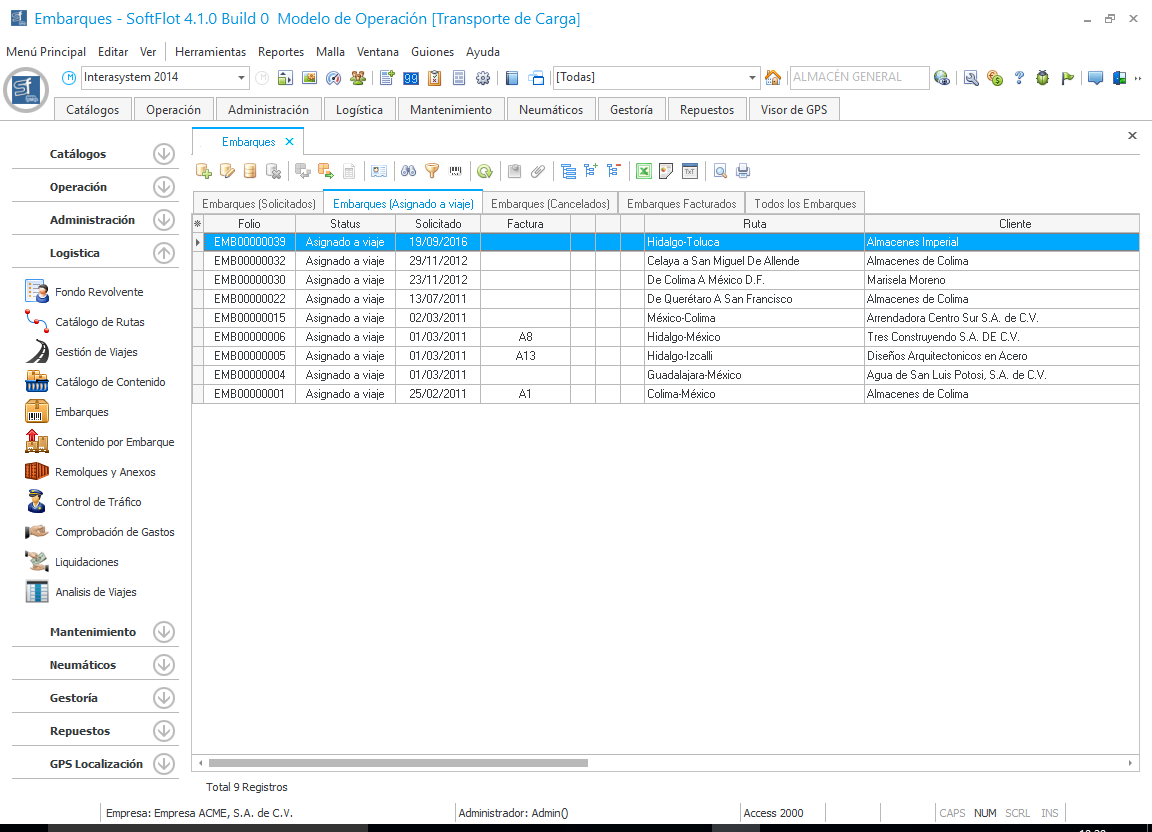Open the Interasystem 2014 theme dropdown

(242, 78)
